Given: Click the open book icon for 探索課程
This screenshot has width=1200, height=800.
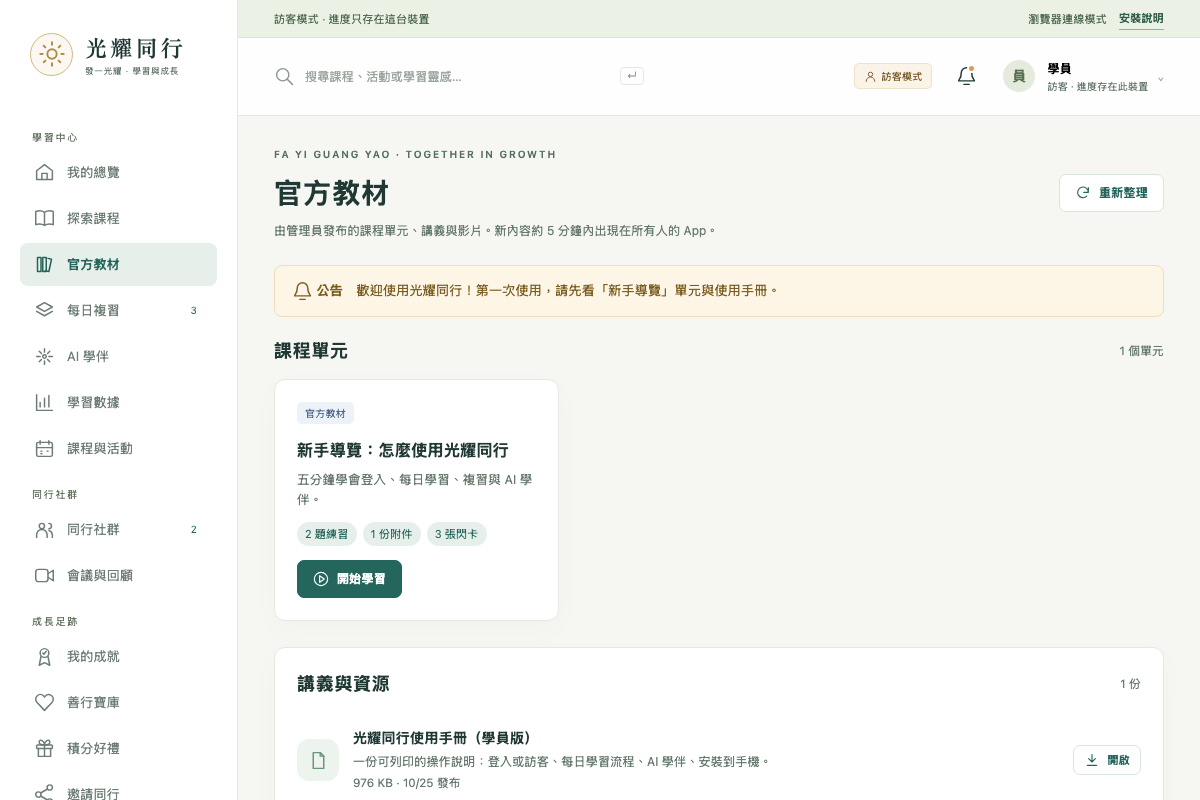Looking at the screenshot, I should point(44,218).
